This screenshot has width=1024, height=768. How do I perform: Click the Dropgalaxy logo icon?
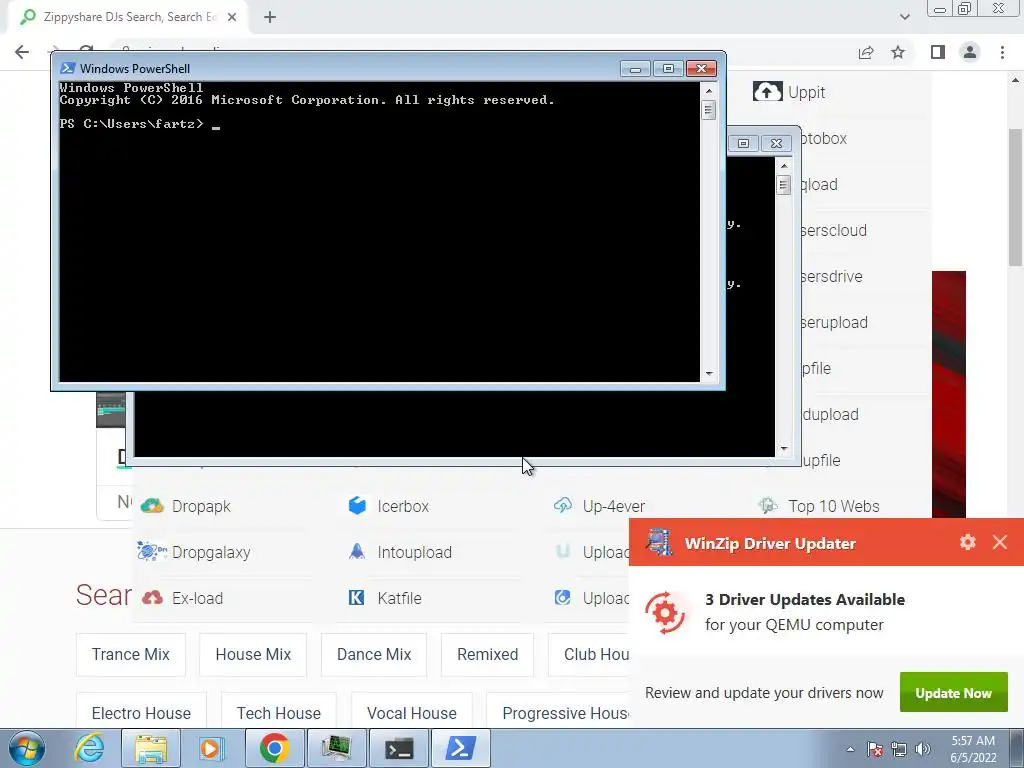click(152, 552)
